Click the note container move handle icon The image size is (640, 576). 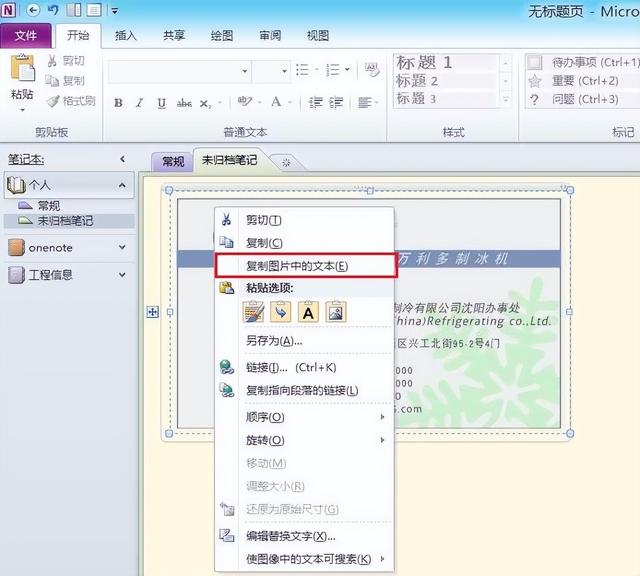pyautogui.click(x=152, y=312)
